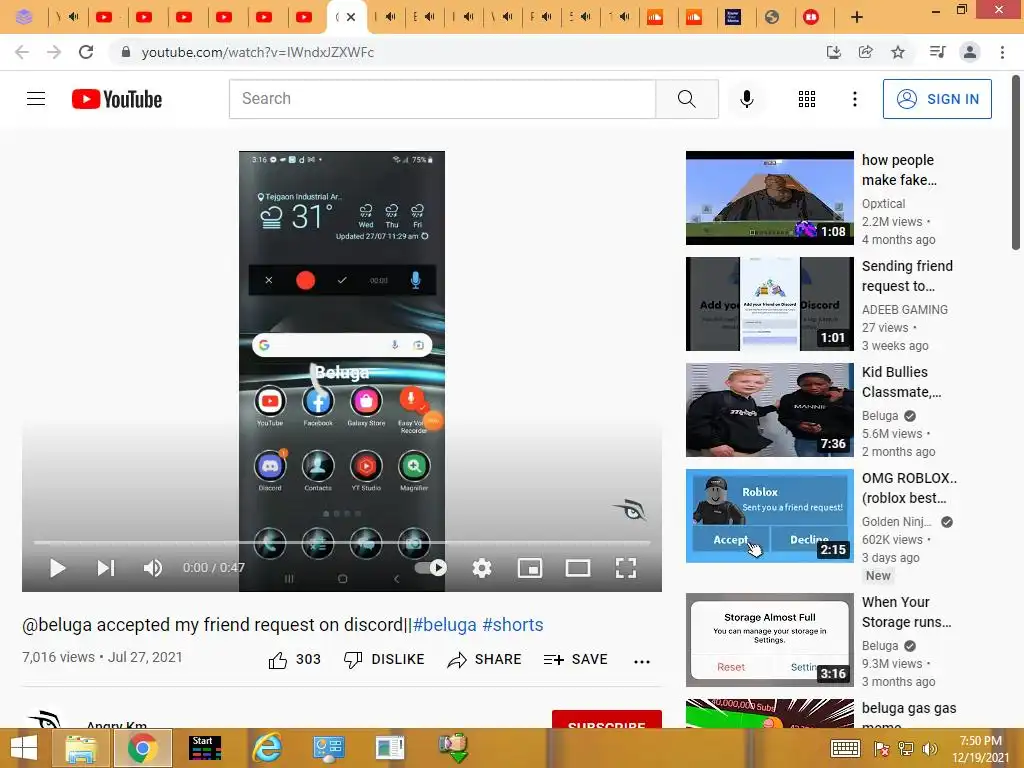Click the DISLIKE button
This screenshot has width=1024, height=768.
click(x=384, y=660)
